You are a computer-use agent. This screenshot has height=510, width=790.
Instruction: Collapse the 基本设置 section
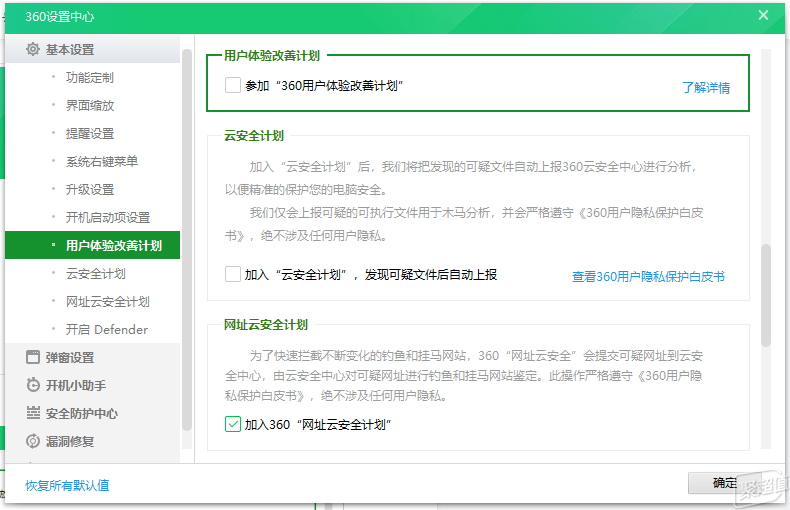[x=92, y=49]
